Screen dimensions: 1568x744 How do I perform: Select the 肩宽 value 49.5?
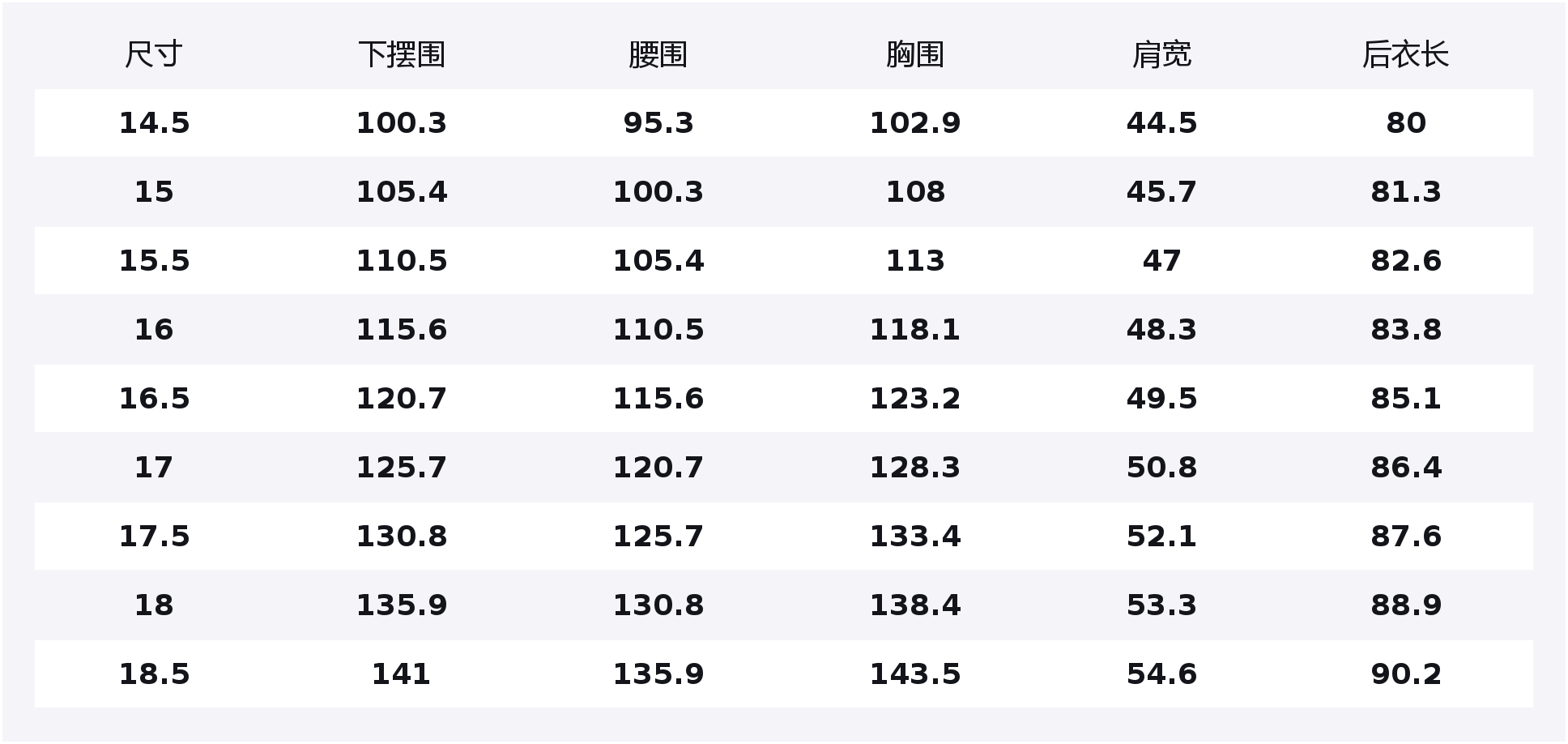click(x=1161, y=399)
